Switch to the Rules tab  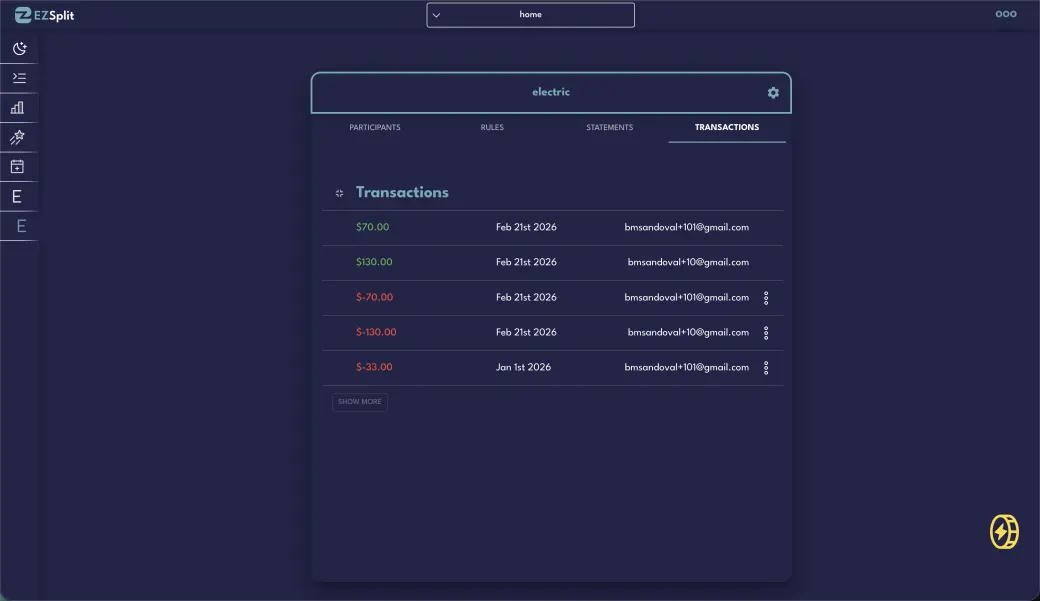click(x=492, y=127)
